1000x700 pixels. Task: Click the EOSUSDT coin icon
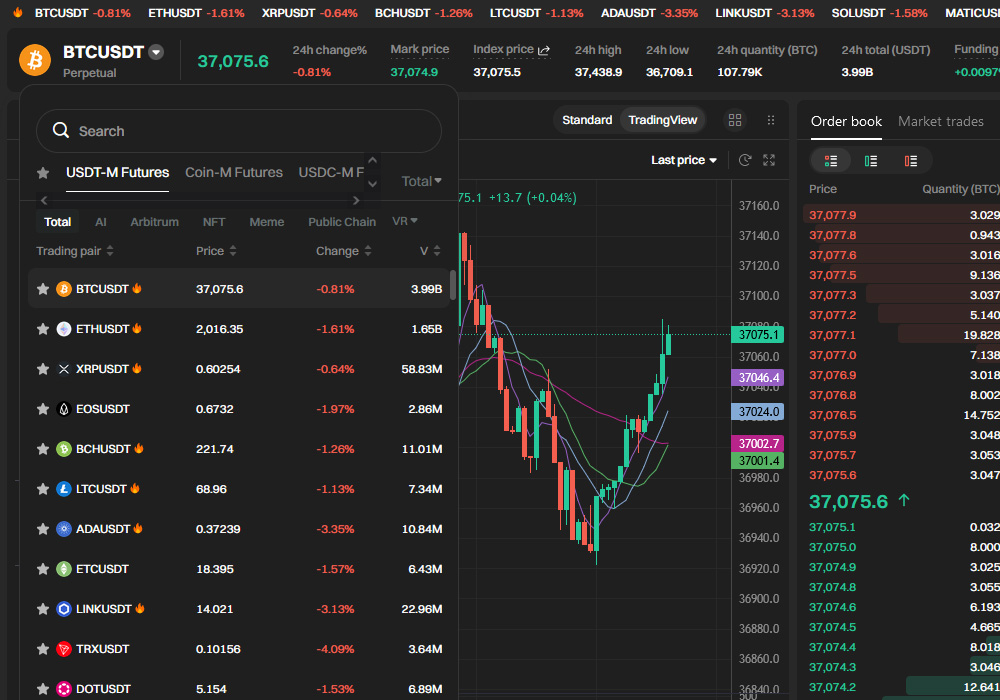point(64,409)
